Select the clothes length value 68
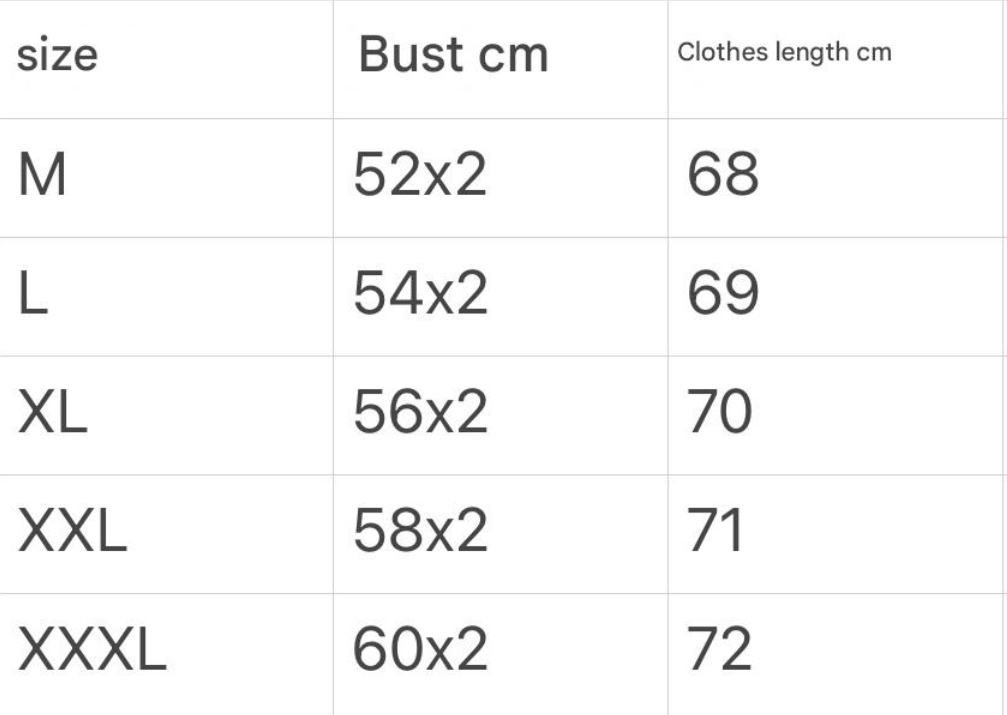Screen dimensions: 1007x715 pos(723,177)
